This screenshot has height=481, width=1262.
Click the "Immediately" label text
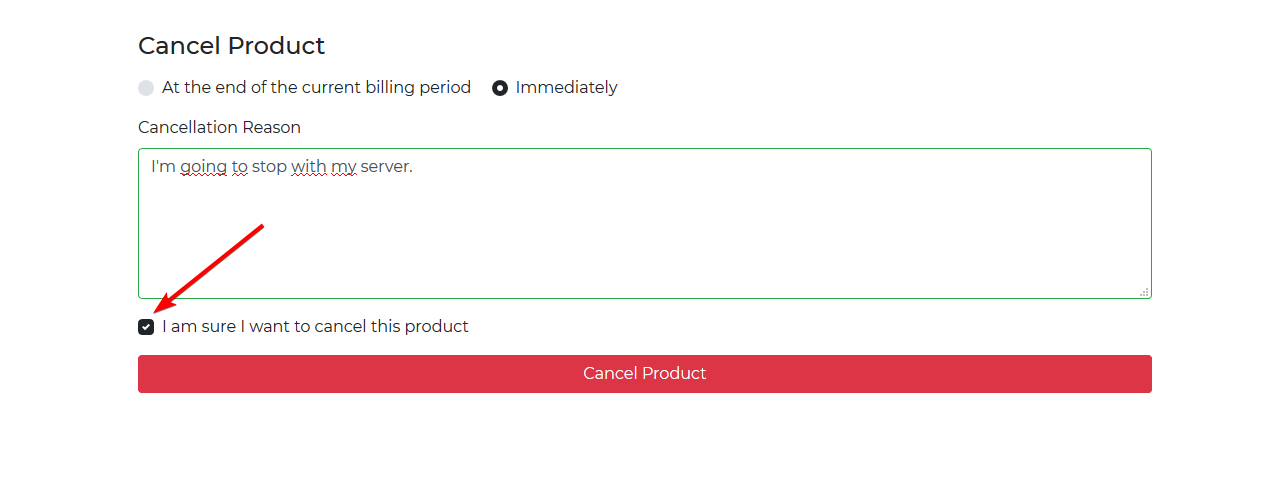point(566,88)
